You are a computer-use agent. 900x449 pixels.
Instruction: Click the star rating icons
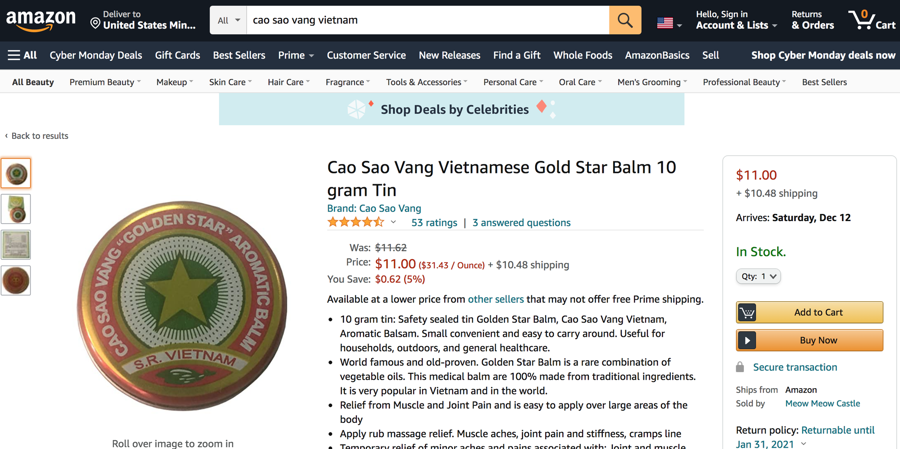point(355,223)
